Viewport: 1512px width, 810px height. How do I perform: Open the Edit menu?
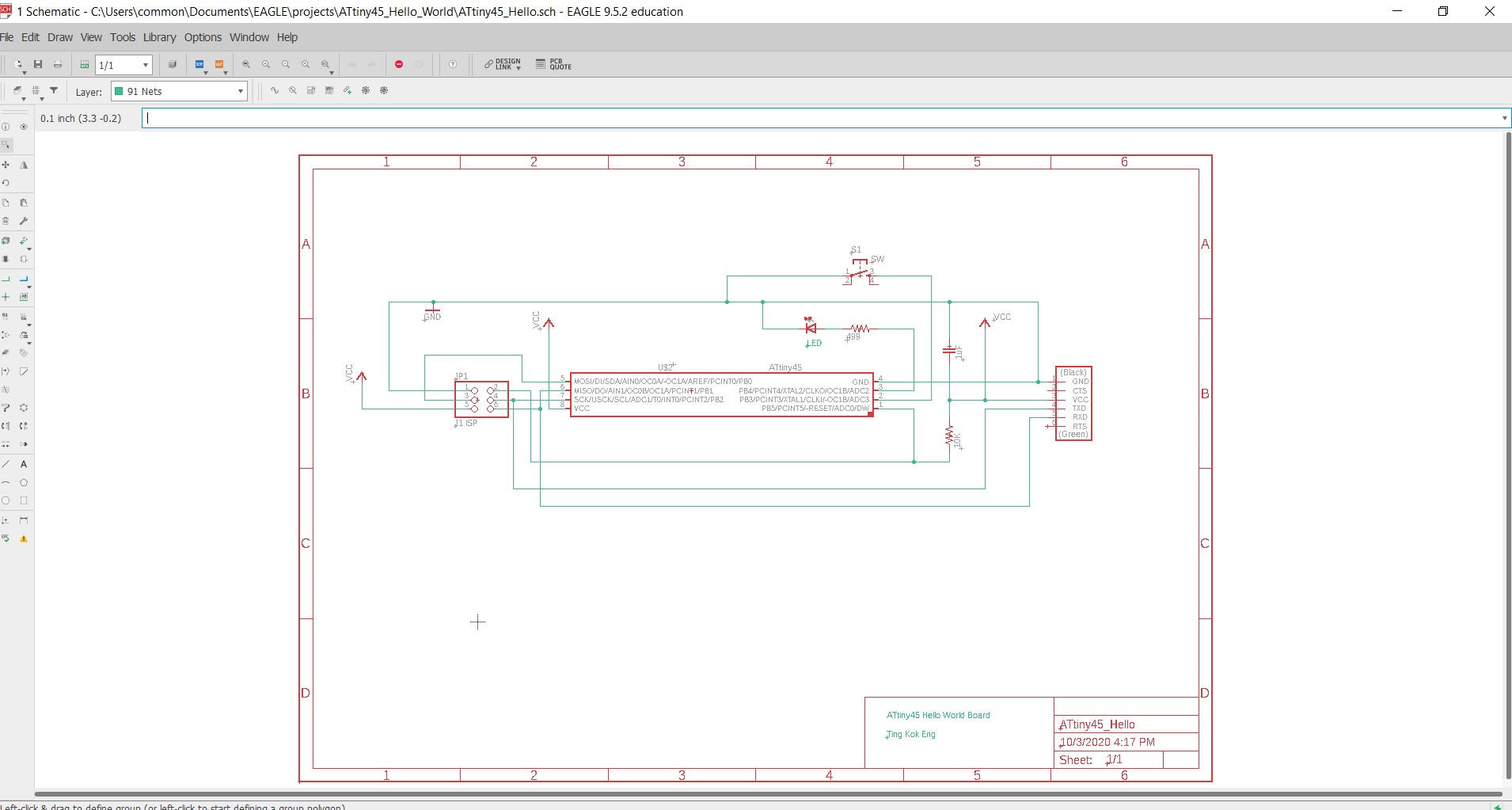tap(30, 37)
